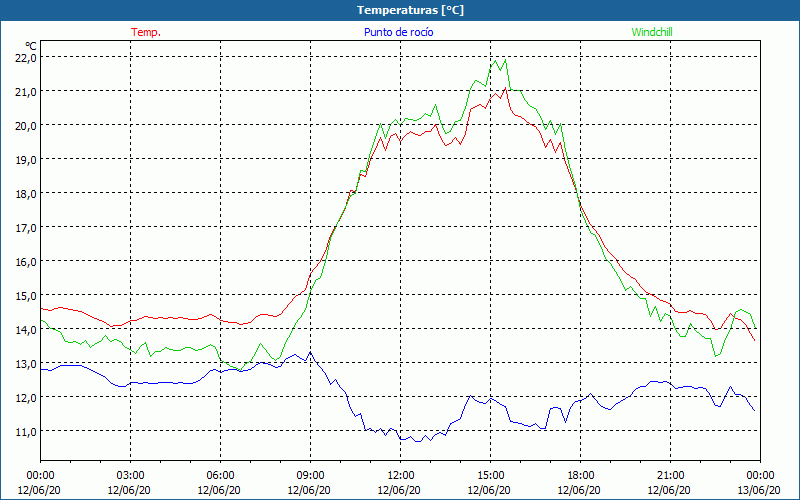
Task: Click the 18,0 y-axis value
Action: pyautogui.click(x=27, y=194)
